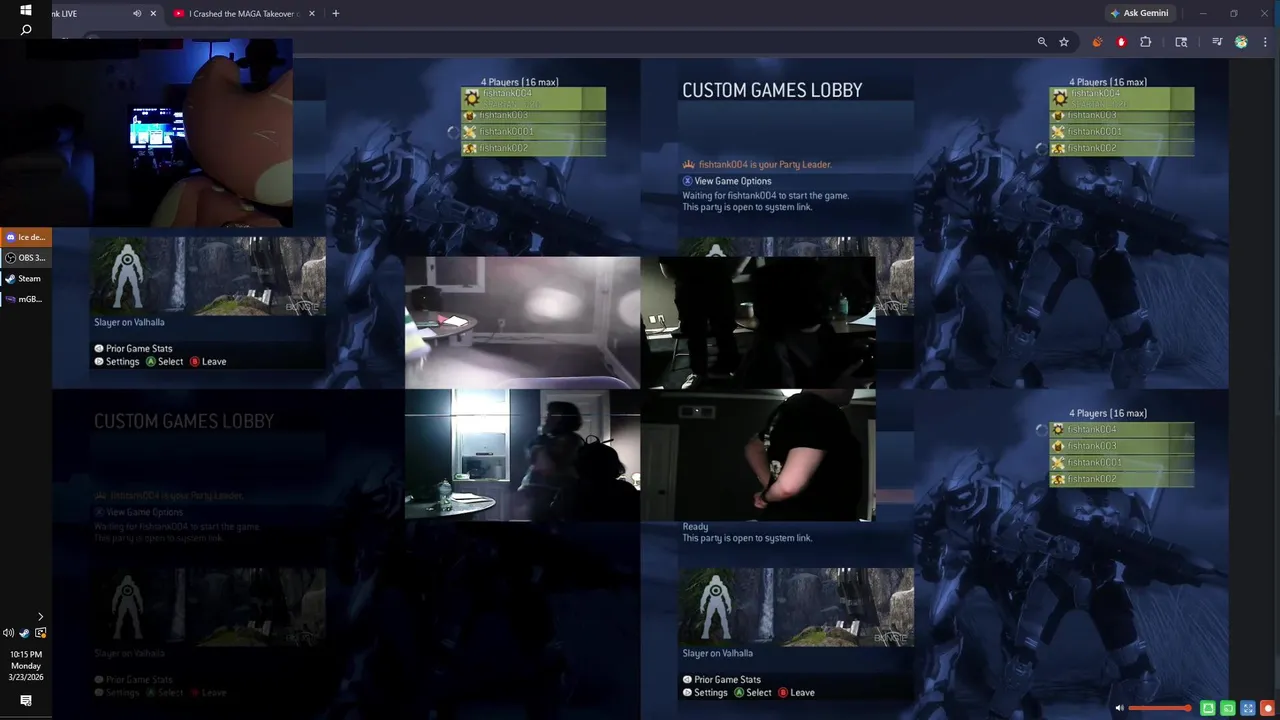Screen dimensions: 1280x720
Task: Bookmark this page with star icon
Action: [x=1064, y=42]
